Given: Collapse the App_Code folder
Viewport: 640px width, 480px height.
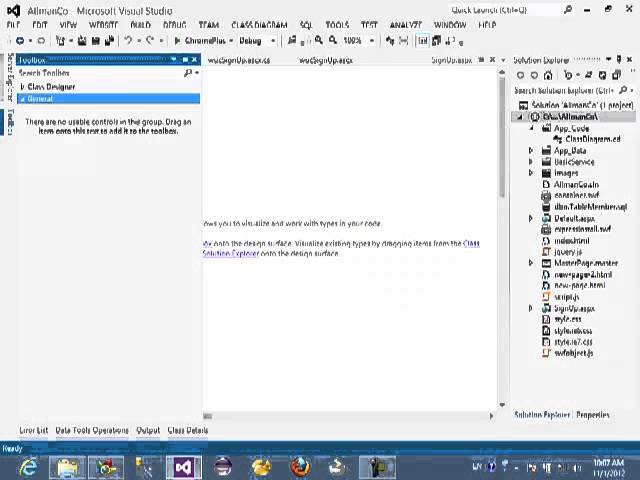Looking at the screenshot, I should point(531,128).
